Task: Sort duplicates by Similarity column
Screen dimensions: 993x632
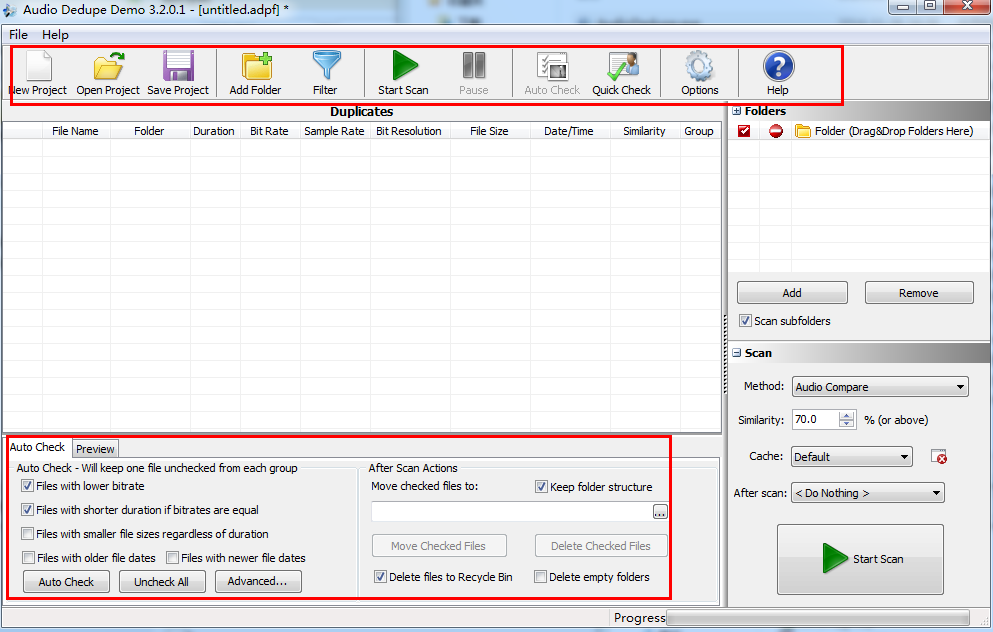Action: [x=645, y=131]
